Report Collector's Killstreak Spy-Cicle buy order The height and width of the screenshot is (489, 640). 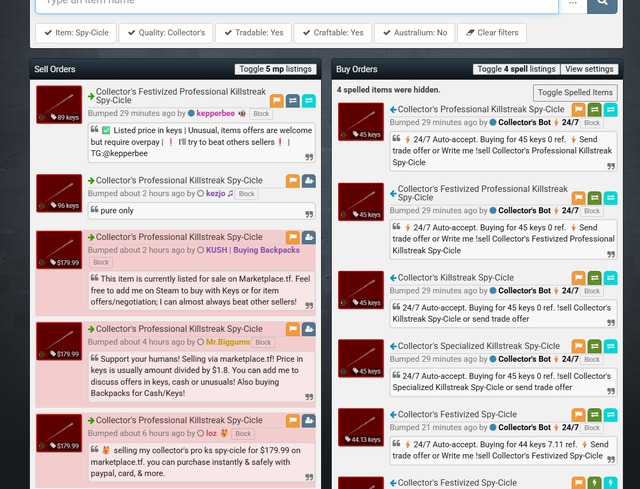(578, 278)
